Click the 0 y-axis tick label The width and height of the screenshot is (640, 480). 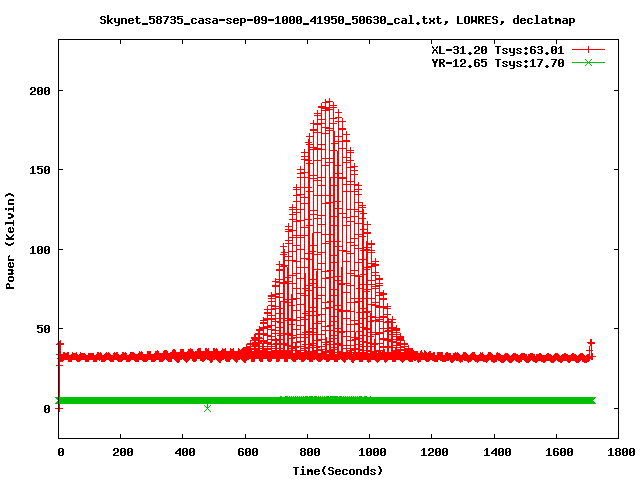47,409
